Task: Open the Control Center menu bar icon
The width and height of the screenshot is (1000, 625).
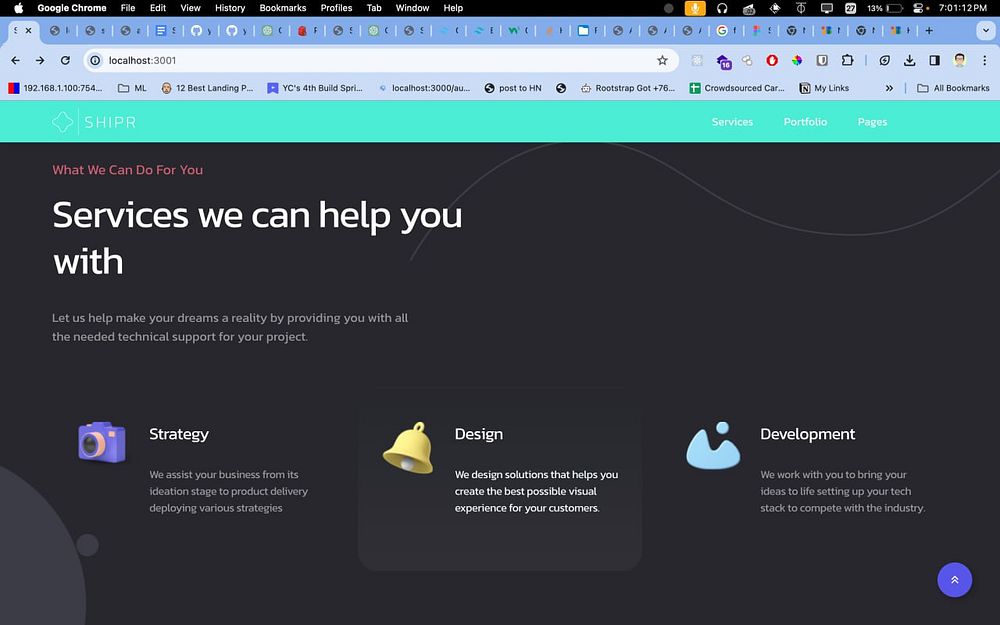Action: click(x=918, y=8)
